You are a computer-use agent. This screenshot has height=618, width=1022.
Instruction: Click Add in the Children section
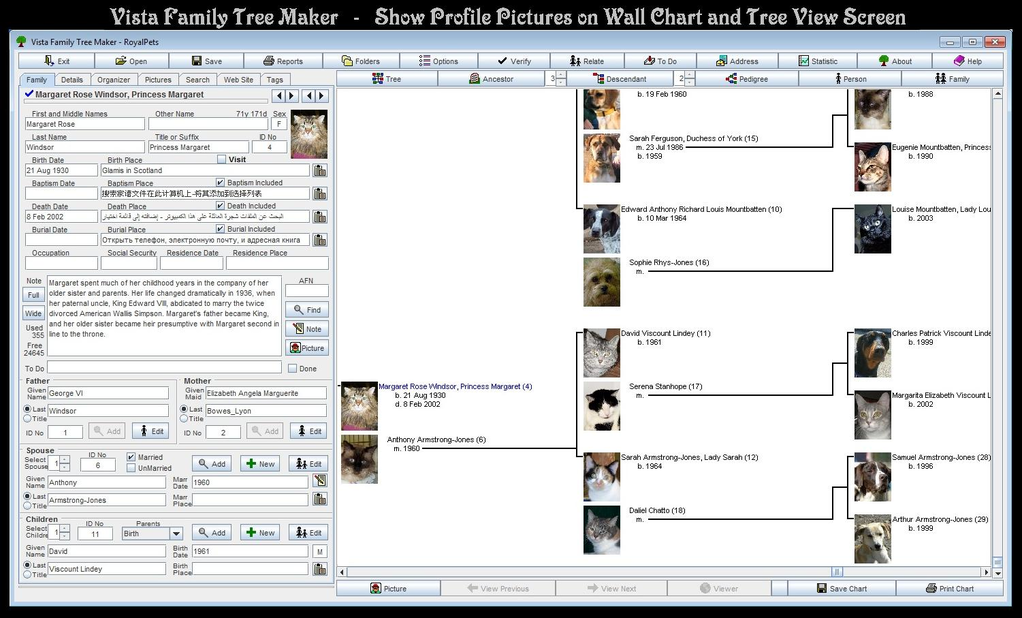[x=212, y=533]
